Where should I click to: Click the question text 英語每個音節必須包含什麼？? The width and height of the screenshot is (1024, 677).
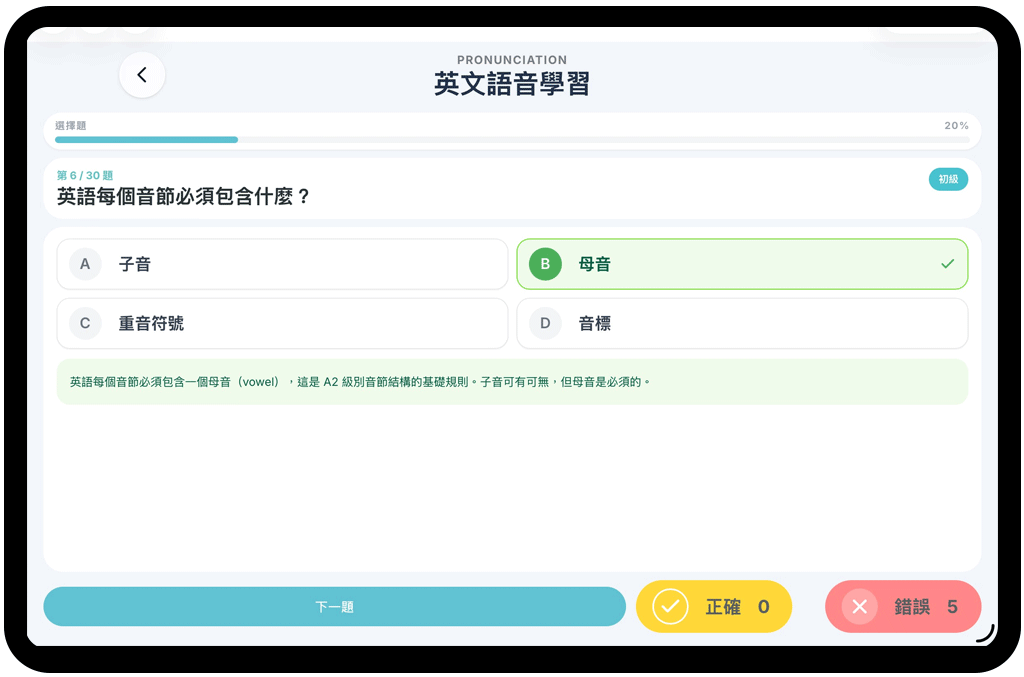184,196
